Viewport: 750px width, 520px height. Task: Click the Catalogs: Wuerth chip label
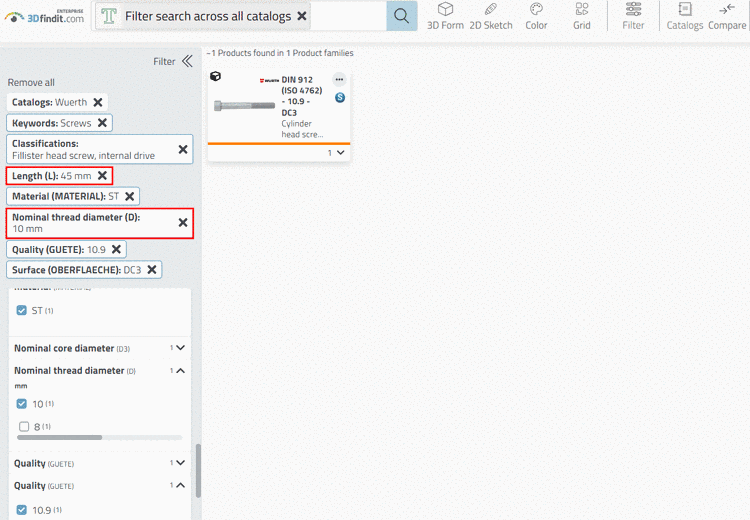[49, 102]
